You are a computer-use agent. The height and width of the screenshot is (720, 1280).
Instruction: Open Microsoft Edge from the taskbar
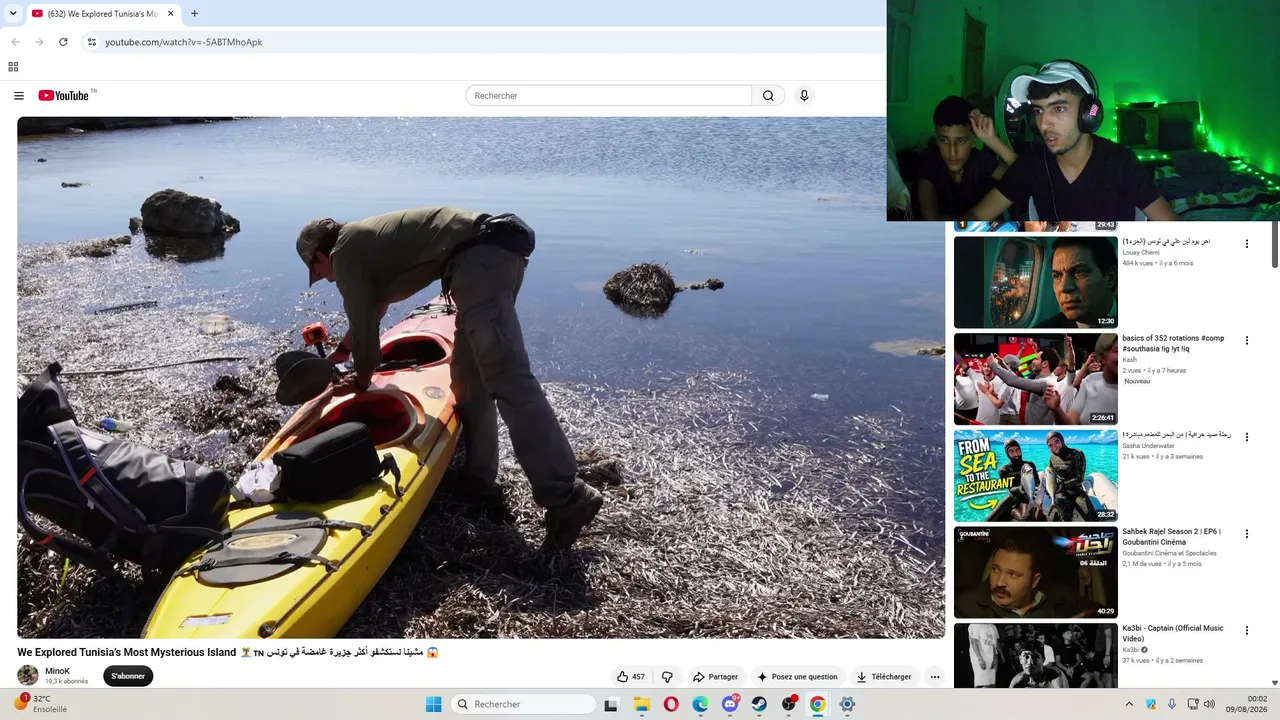700,704
